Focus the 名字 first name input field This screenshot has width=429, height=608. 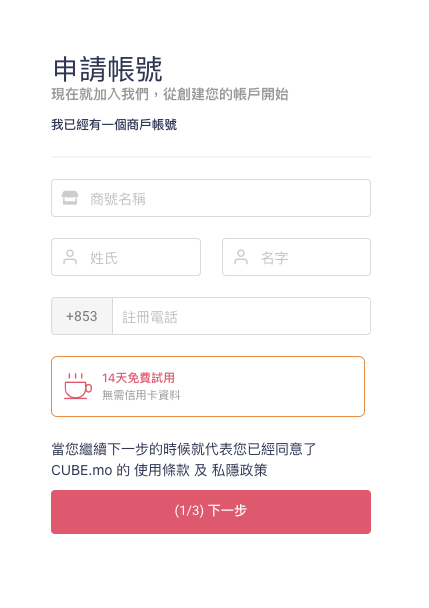tap(296, 257)
